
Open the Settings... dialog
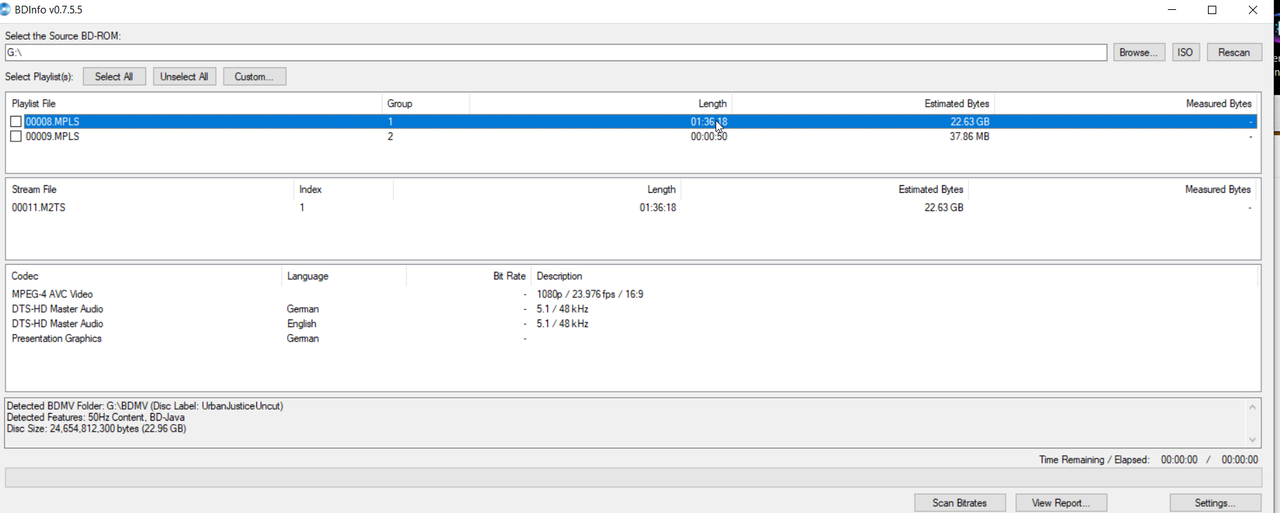pyautogui.click(x=1214, y=503)
